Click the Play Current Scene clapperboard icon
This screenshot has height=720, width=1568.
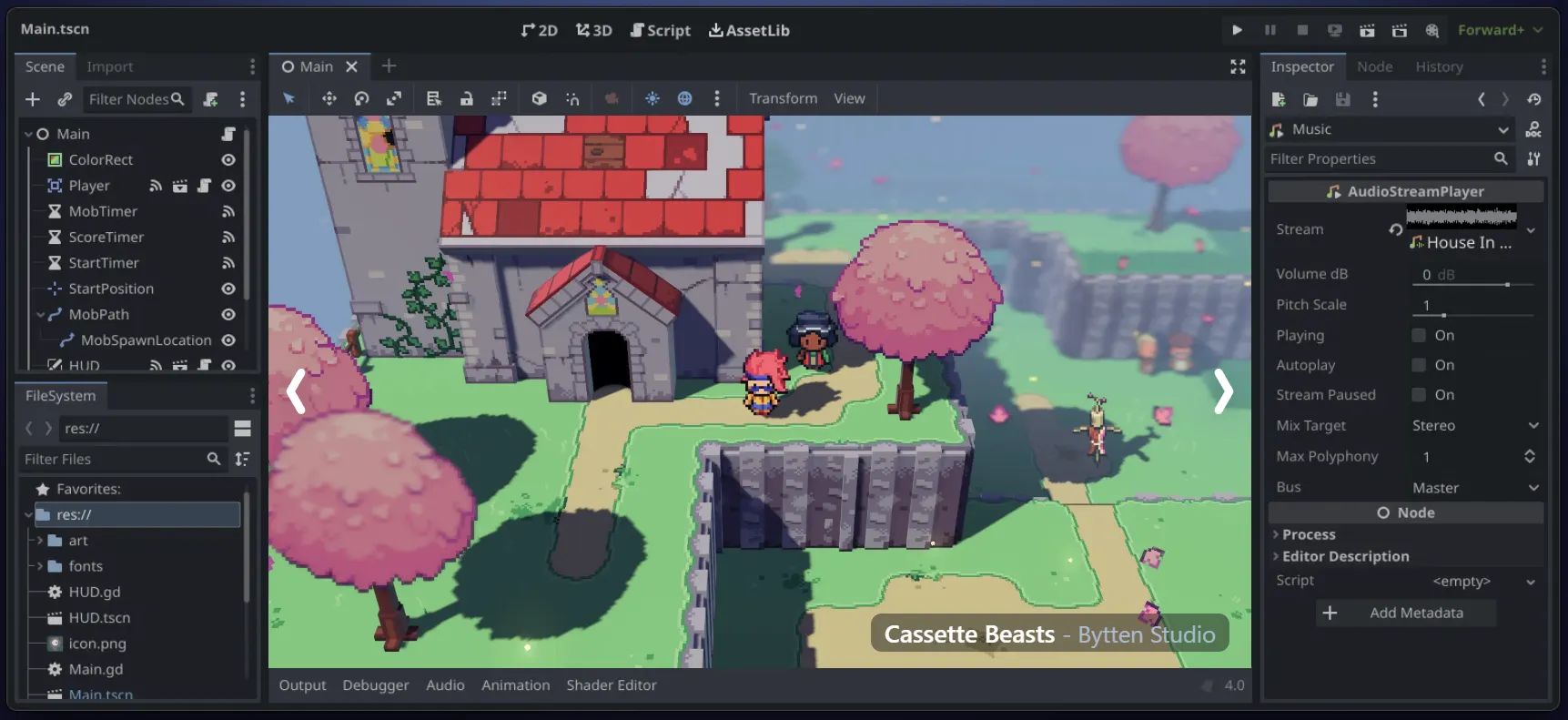[1367, 30]
